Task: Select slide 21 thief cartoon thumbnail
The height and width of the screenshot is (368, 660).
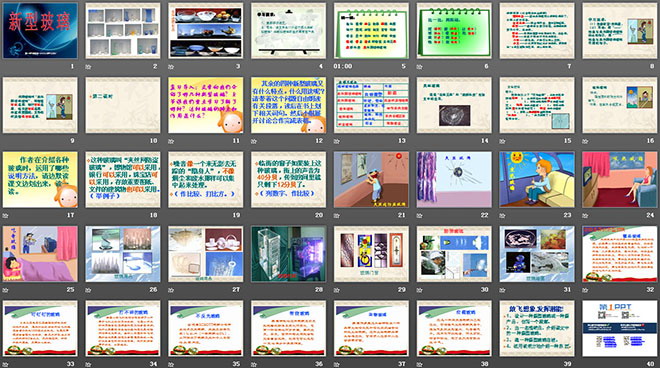Action: click(371, 179)
